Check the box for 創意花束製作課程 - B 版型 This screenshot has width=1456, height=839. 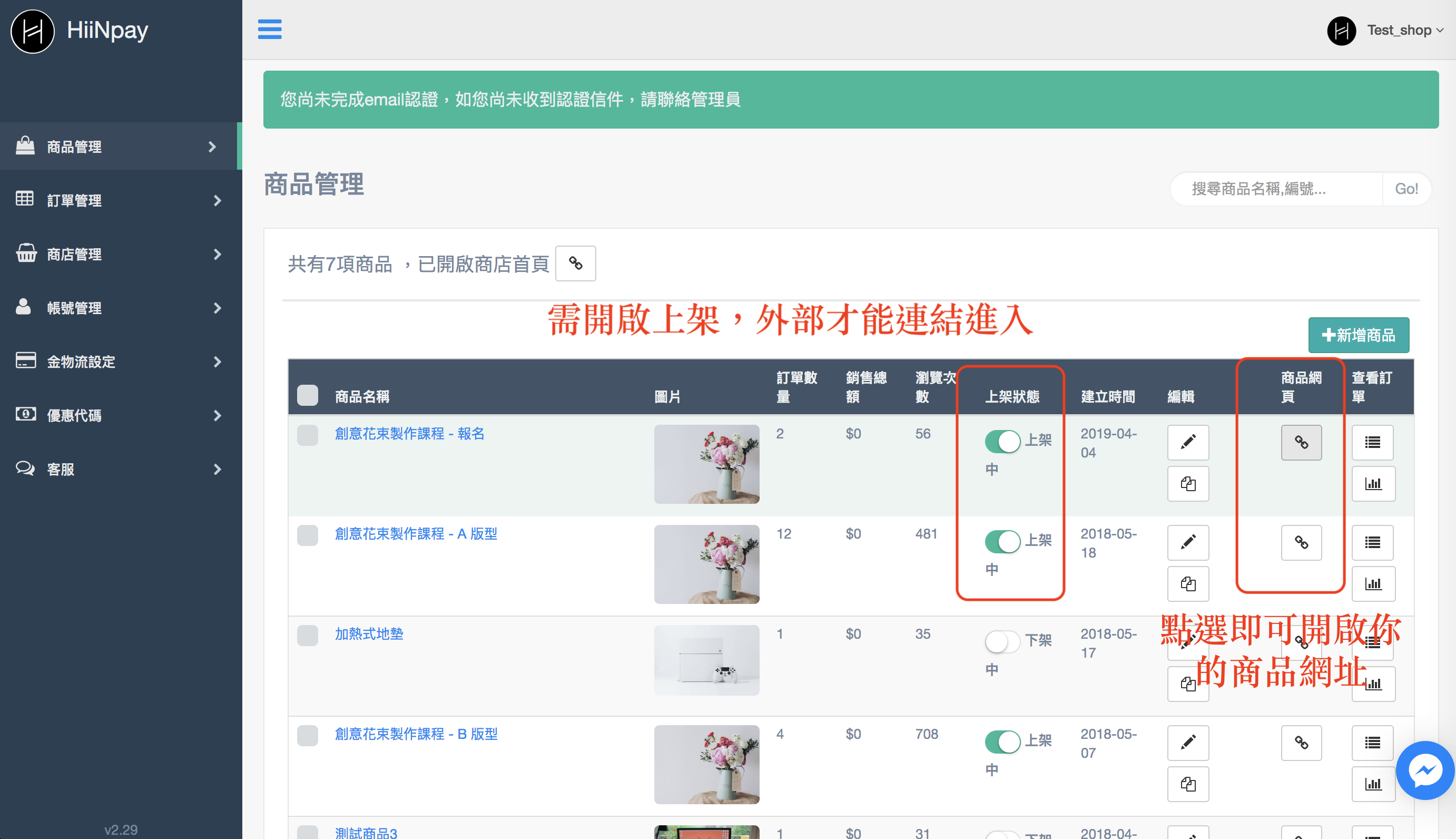[308, 736]
